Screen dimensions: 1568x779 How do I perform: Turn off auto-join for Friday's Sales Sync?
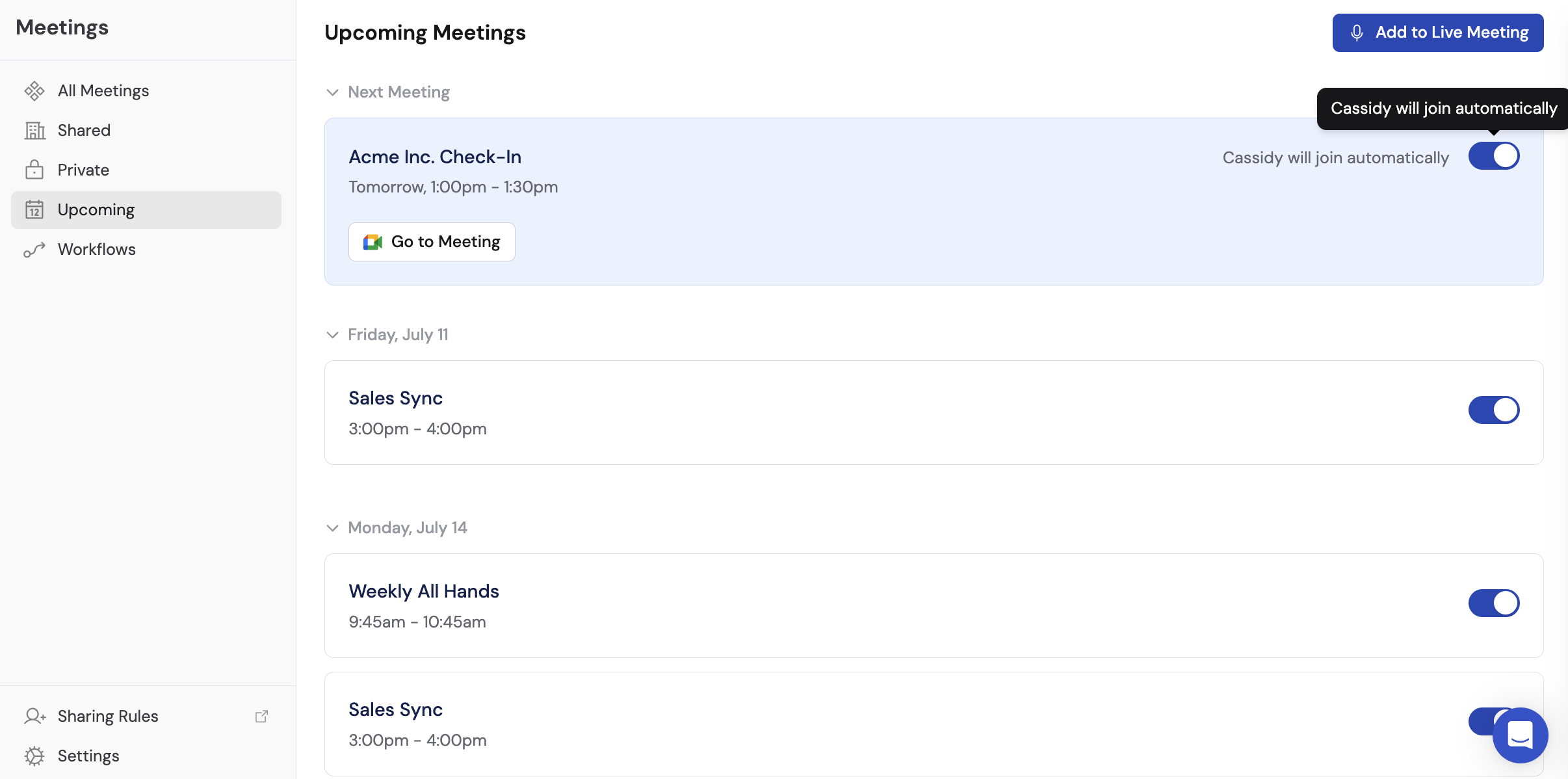(x=1493, y=410)
